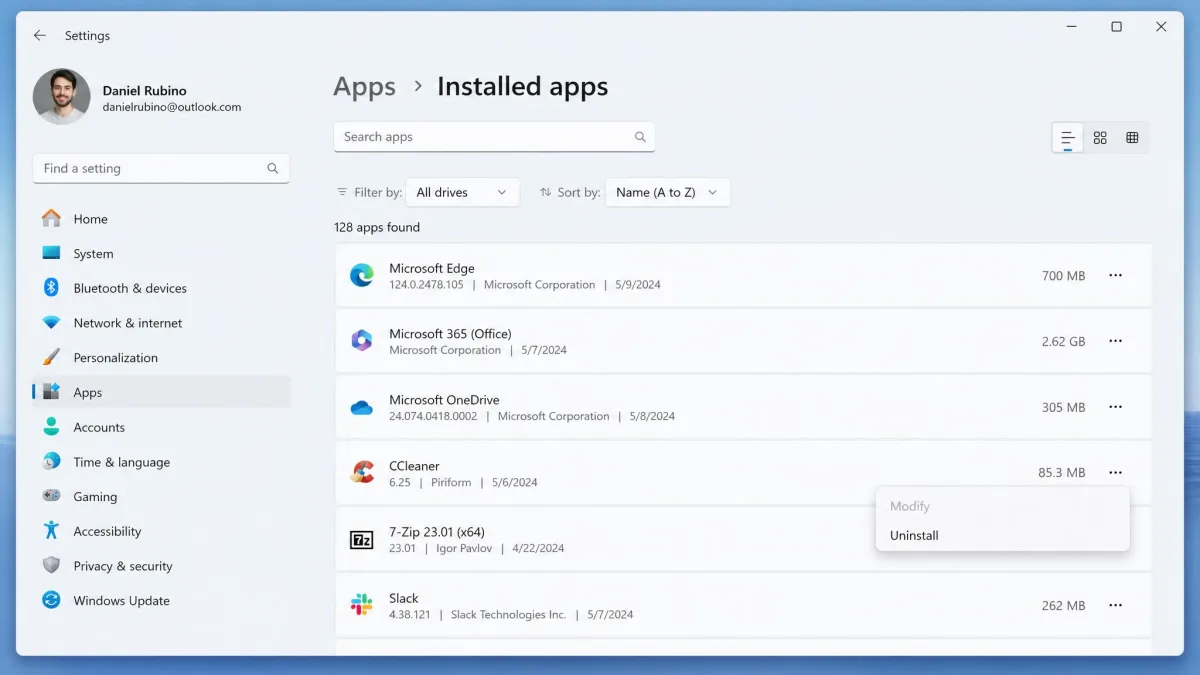The width and height of the screenshot is (1200, 675).
Task: Click the CCleaner name text
Action: pyautogui.click(x=414, y=466)
